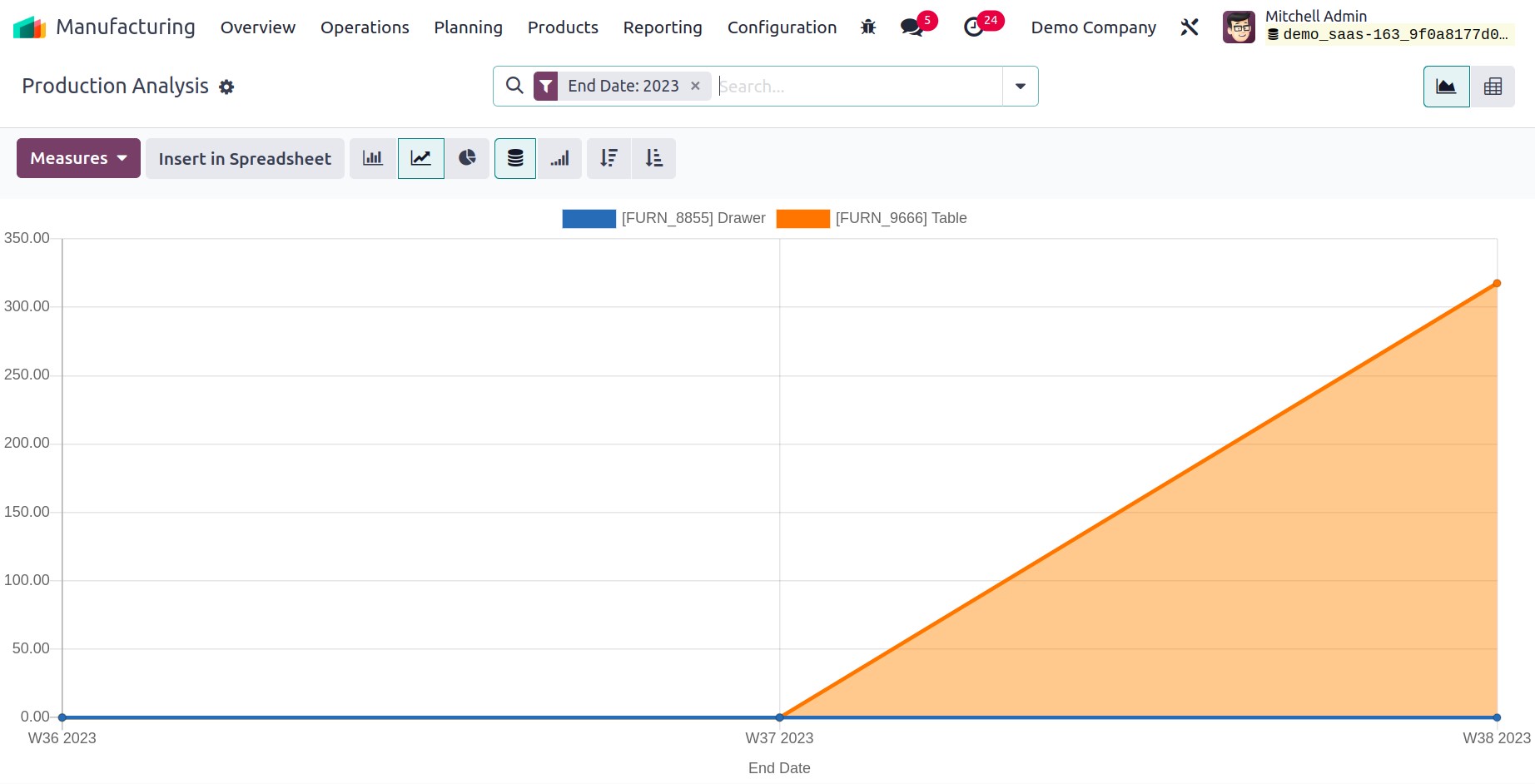Click the End Date axis label
Screen dimensions: 1535x784
(779, 768)
